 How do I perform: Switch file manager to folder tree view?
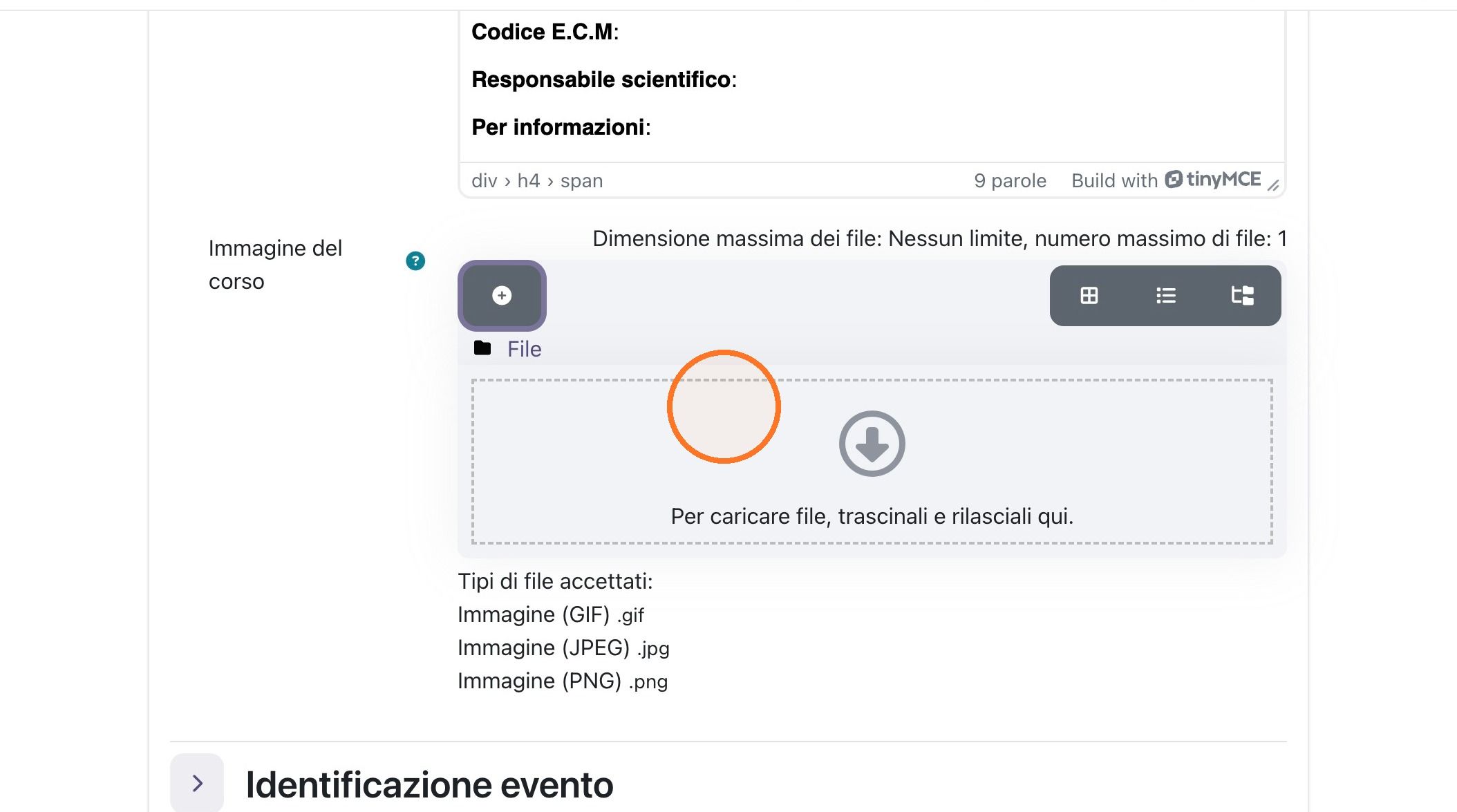point(1242,296)
